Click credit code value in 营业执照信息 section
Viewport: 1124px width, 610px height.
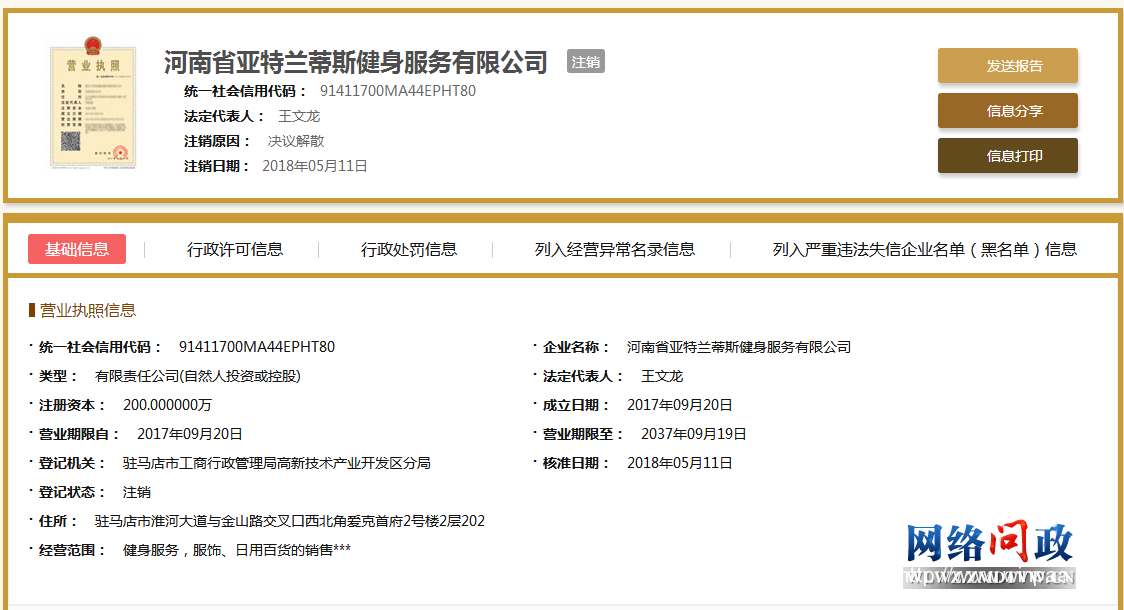[257, 347]
